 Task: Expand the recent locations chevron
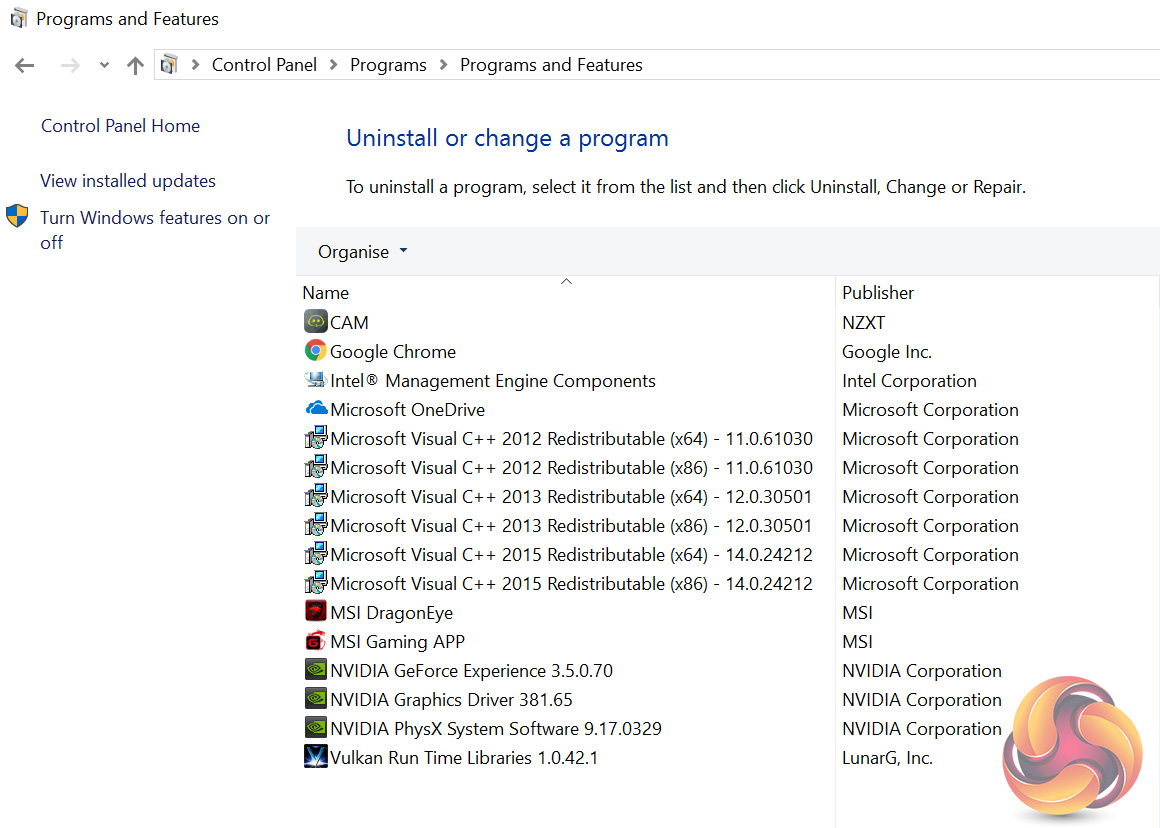(104, 66)
